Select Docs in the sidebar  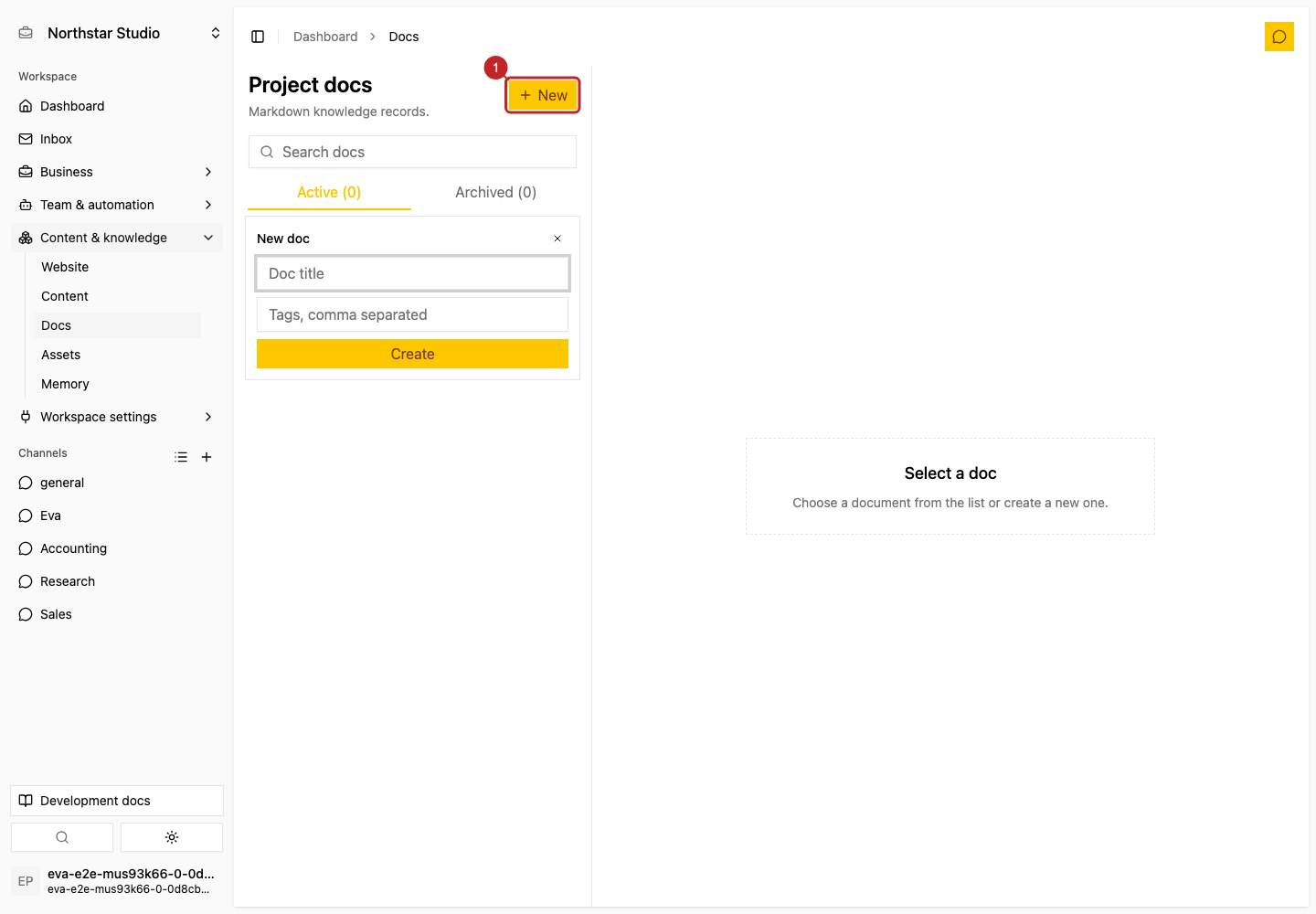[x=117, y=325]
